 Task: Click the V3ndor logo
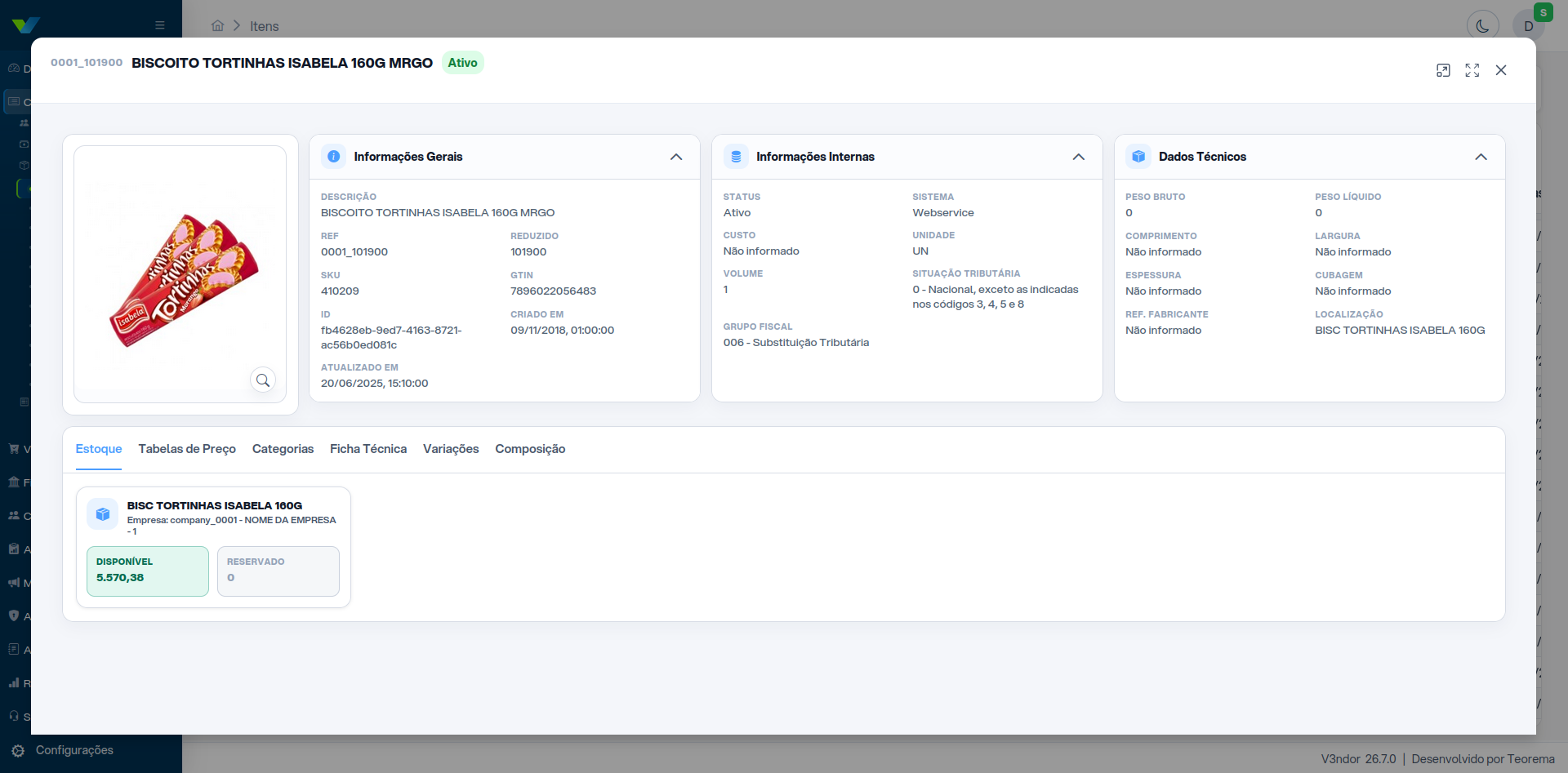26,25
